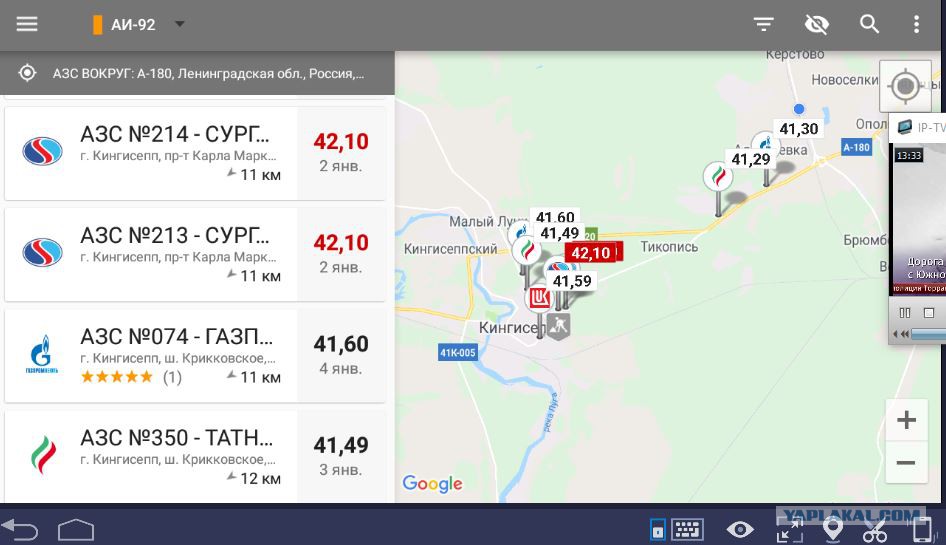
Task: Tap the Surgutneftegas logo of АЗС №214
Action: click(x=42, y=151)
